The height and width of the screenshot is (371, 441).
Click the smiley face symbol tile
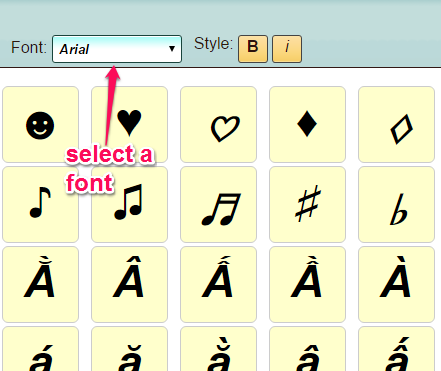click(x=40, y=125)
